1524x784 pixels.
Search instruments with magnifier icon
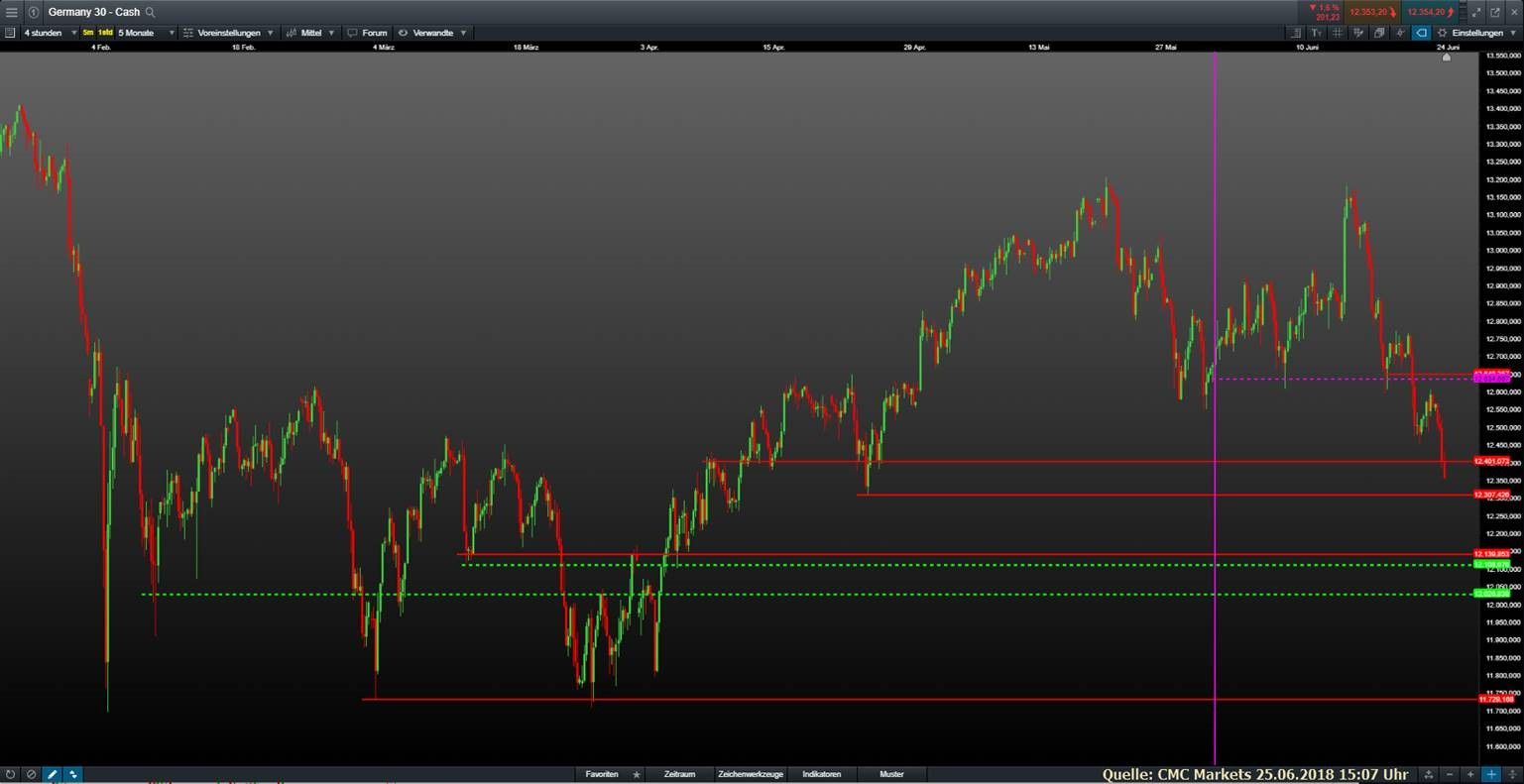click(x=151, y=12)
